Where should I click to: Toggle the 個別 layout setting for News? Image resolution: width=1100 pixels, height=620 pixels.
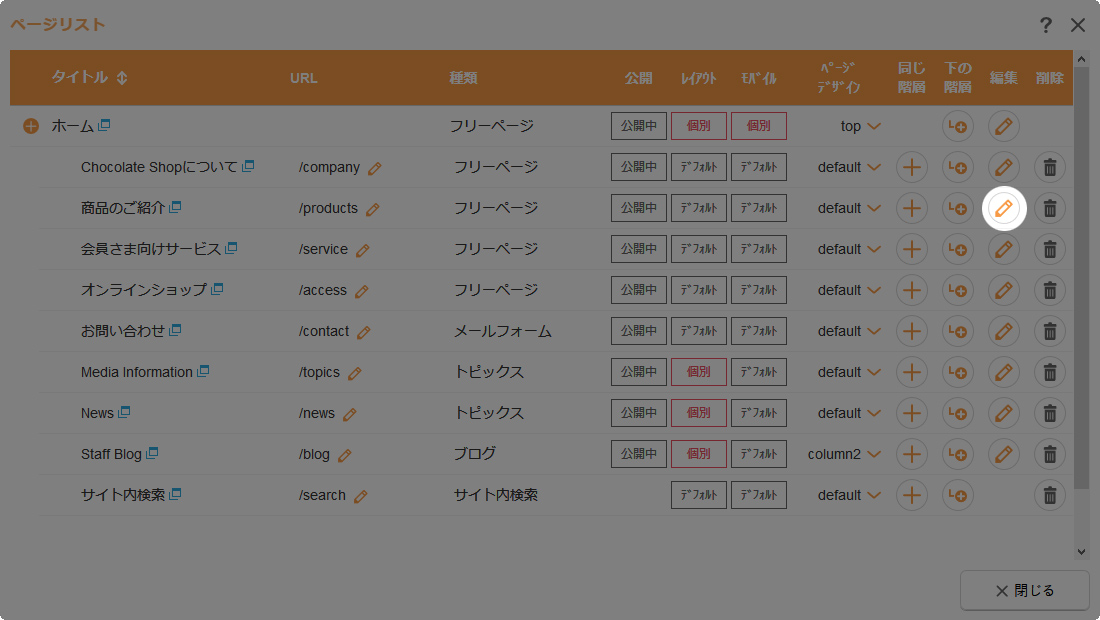(698, 413)
